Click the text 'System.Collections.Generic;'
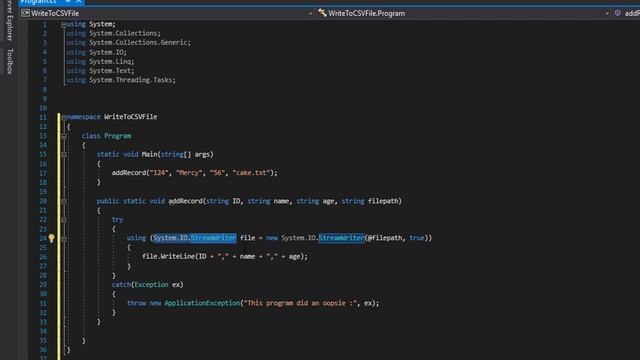The image size is (640, 360). [x=140, y=42]
